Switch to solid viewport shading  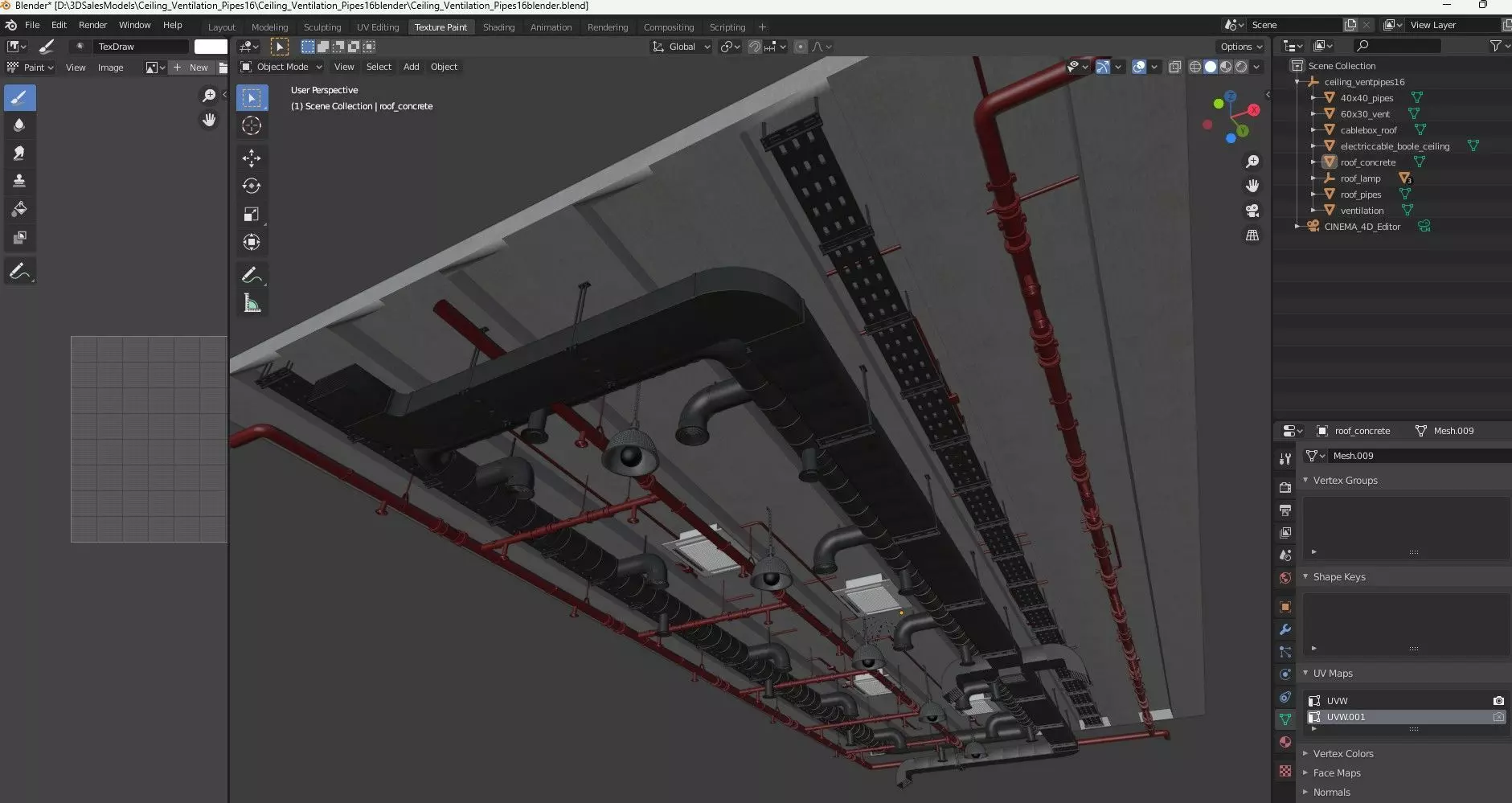[1211, 67]
